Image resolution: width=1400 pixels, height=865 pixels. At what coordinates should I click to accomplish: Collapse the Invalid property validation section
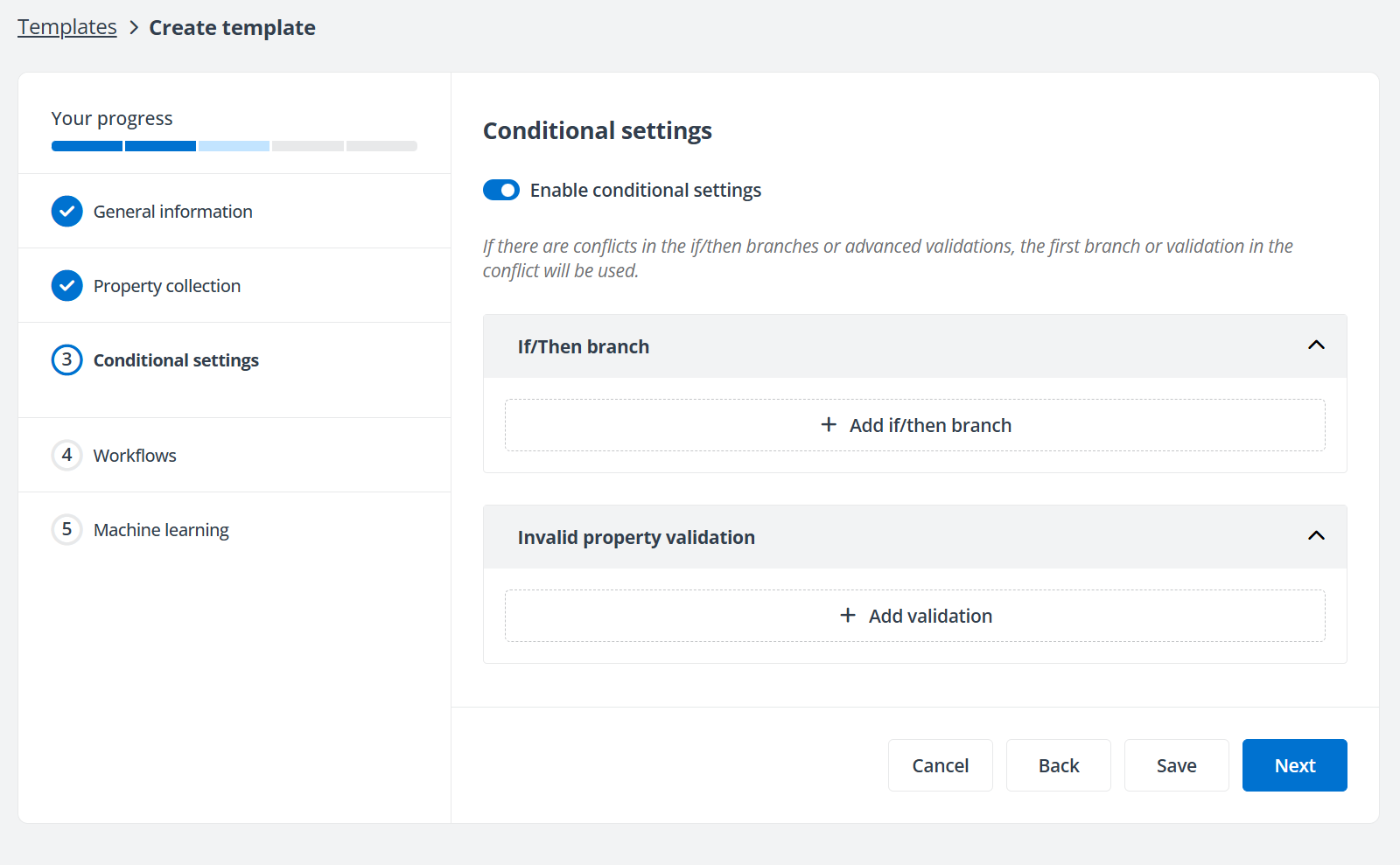(1316, 537)
